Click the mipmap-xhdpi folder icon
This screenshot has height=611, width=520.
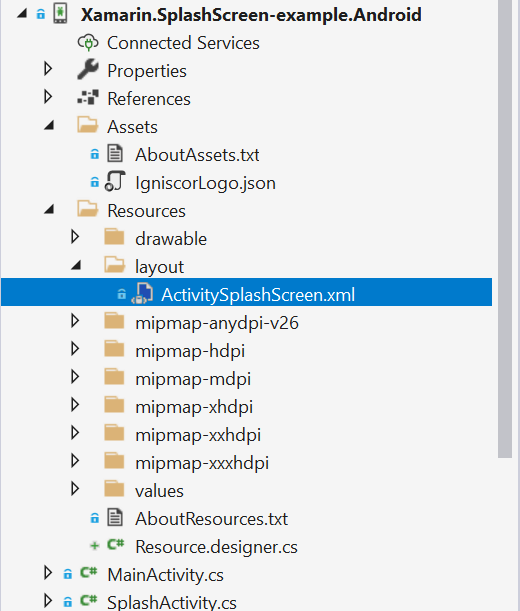click(114, 405)
